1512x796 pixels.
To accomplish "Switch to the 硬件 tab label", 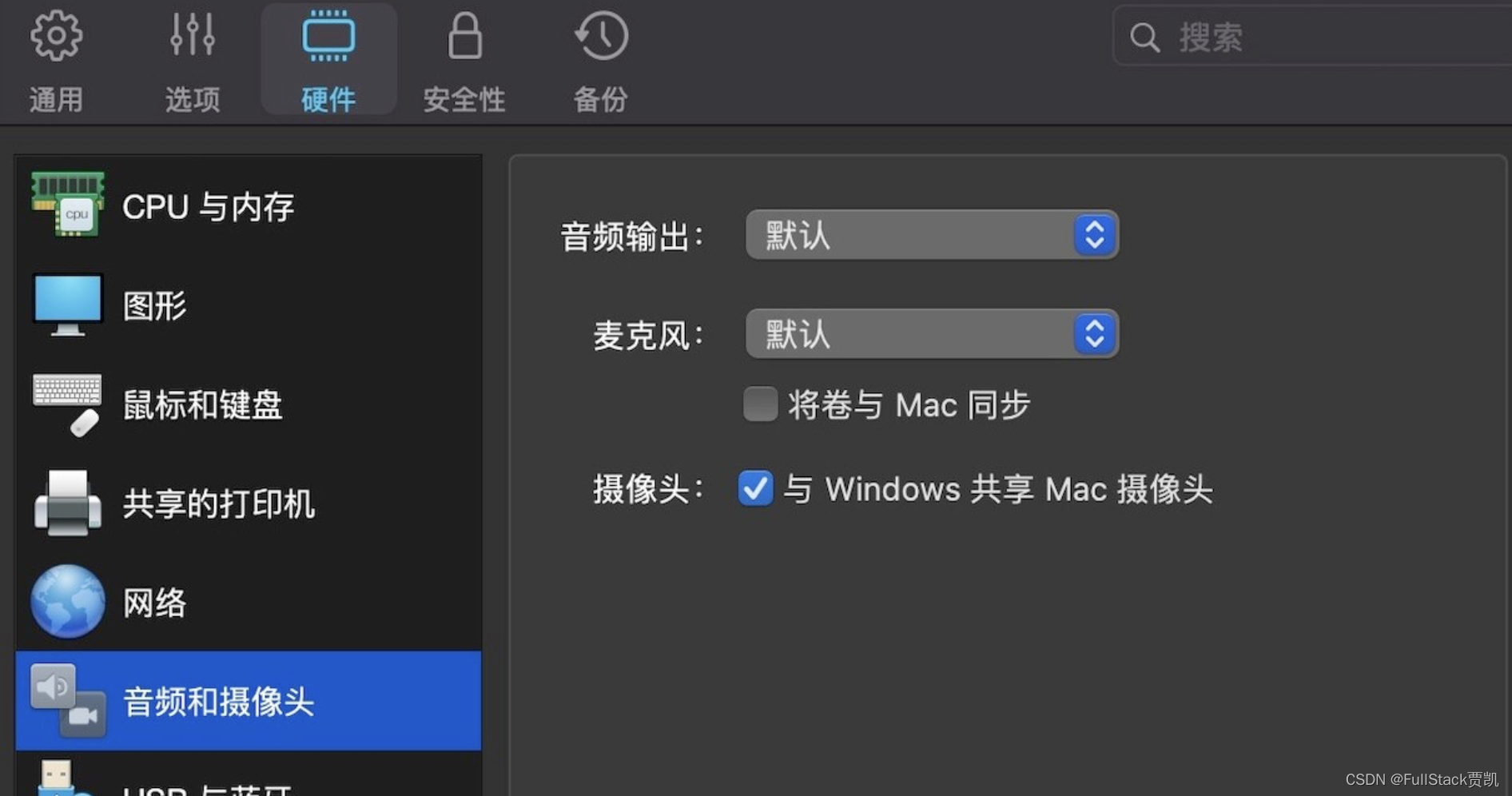I will [x=328, y=100].
